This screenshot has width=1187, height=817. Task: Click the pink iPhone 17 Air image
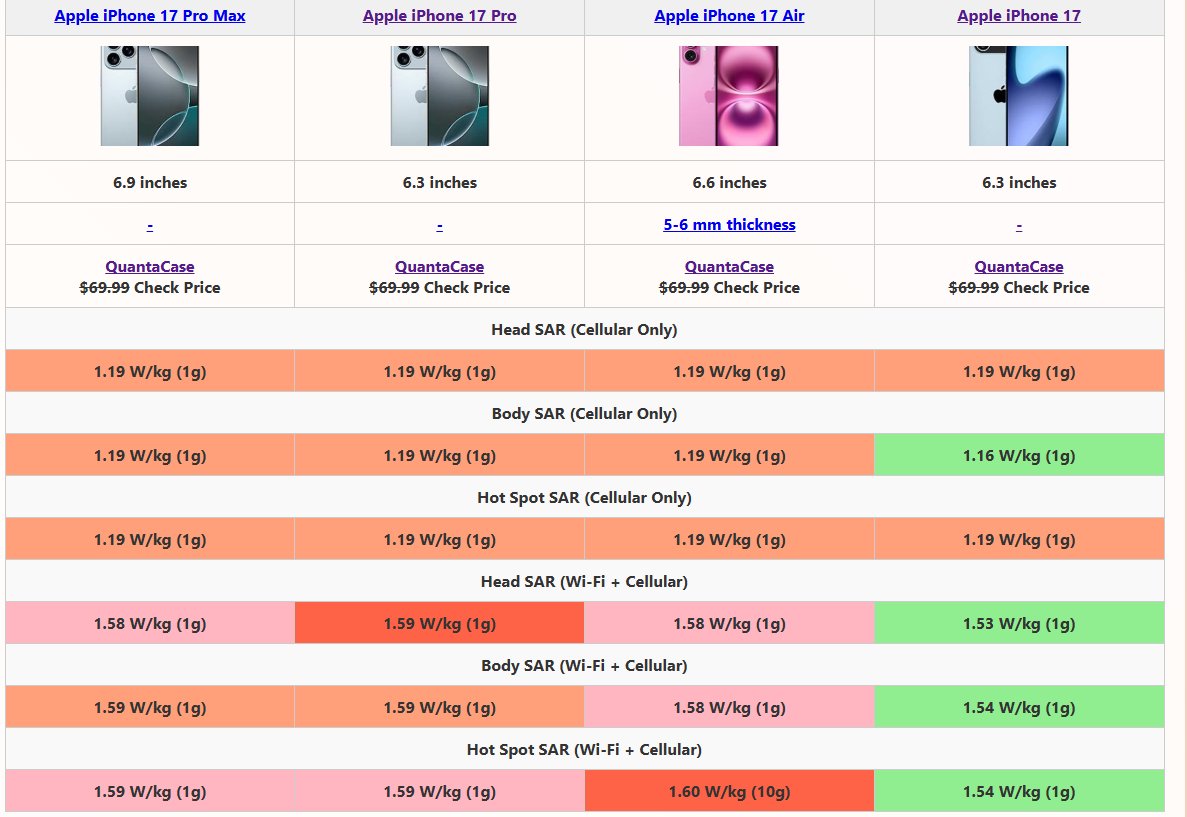click(x=729, y=96)
